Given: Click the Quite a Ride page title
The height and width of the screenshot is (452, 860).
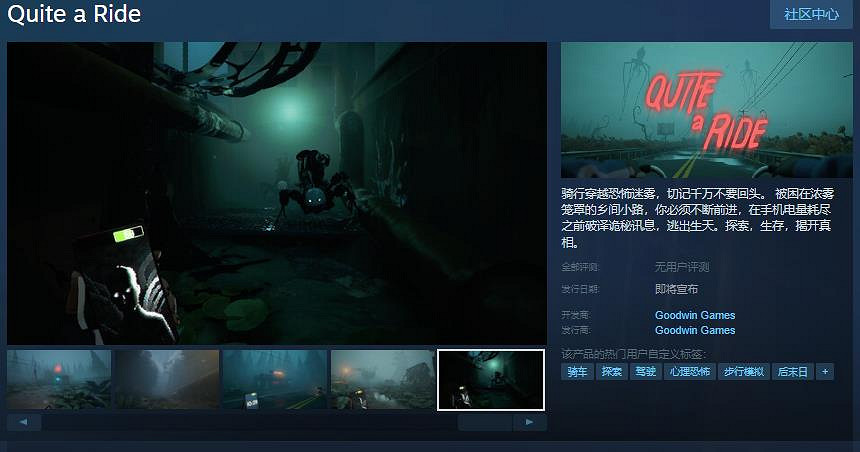Looking at the screenshot, I should click(74, 14).
